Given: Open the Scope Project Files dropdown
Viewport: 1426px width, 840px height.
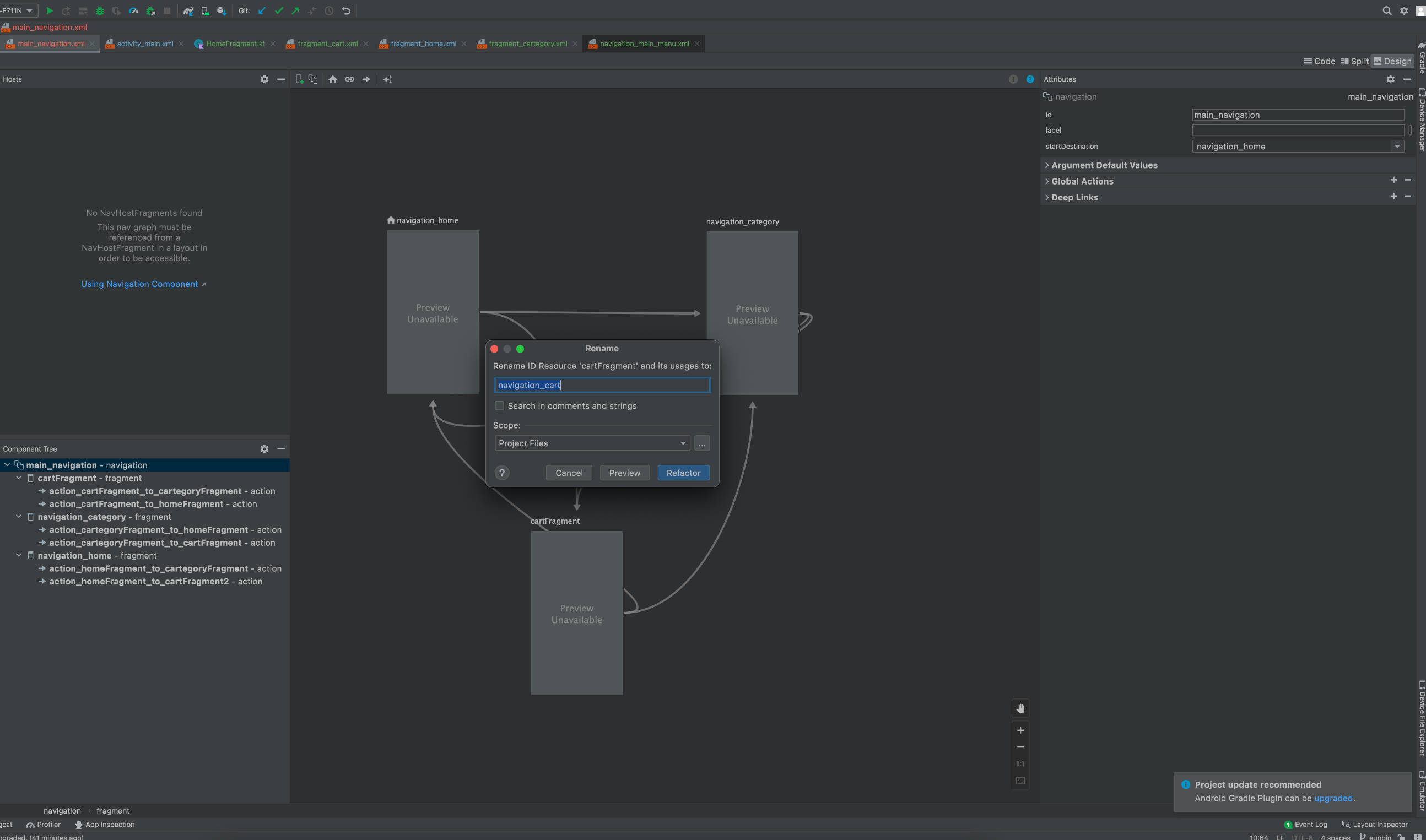Looking at the screenshot, I should pos(592,443).
